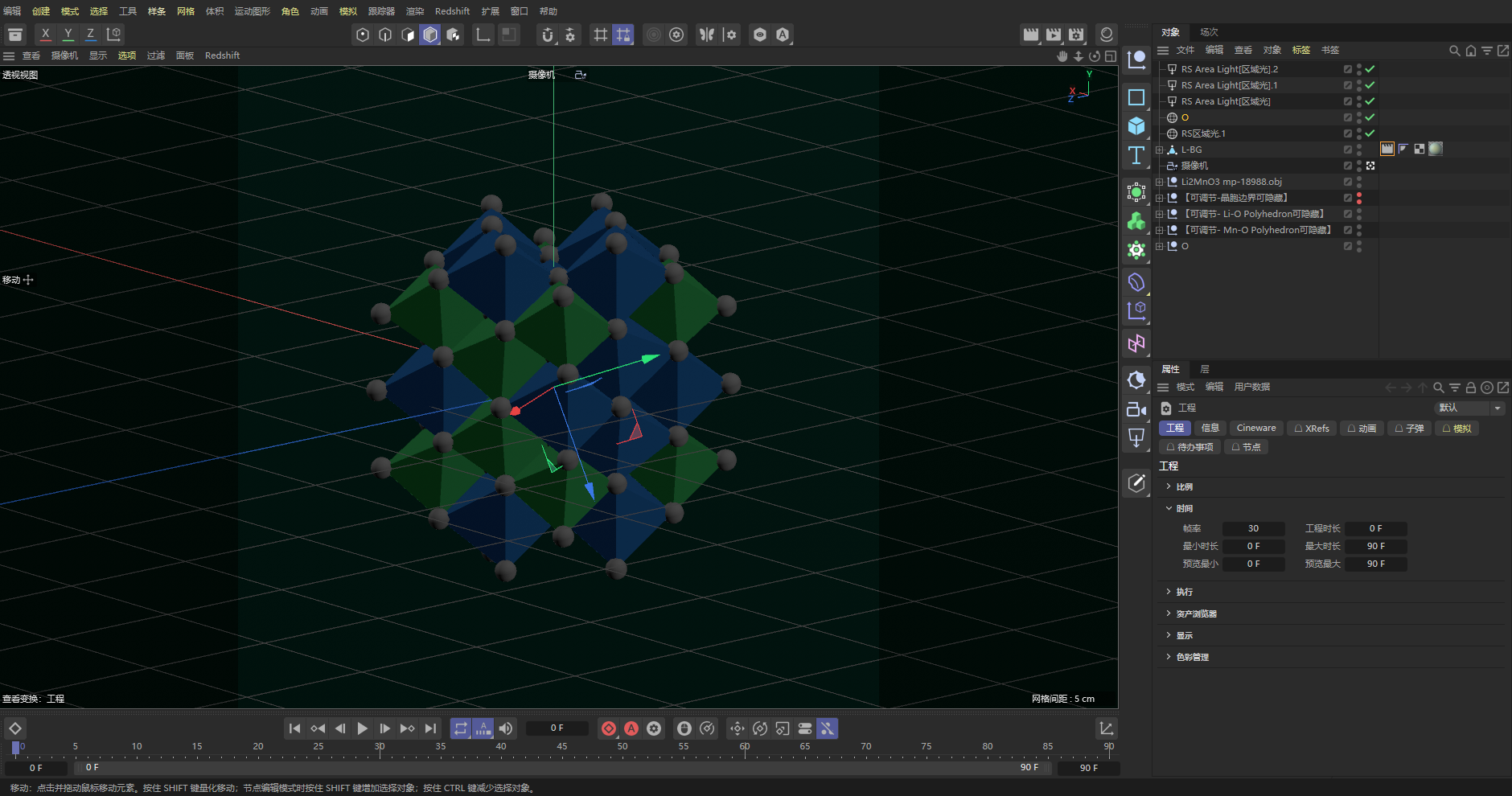Toggle red visibility dot for 晶胞边界 layer
Image resolution: width=1512 pixels, height=796 pixels.
[1359, 198]
